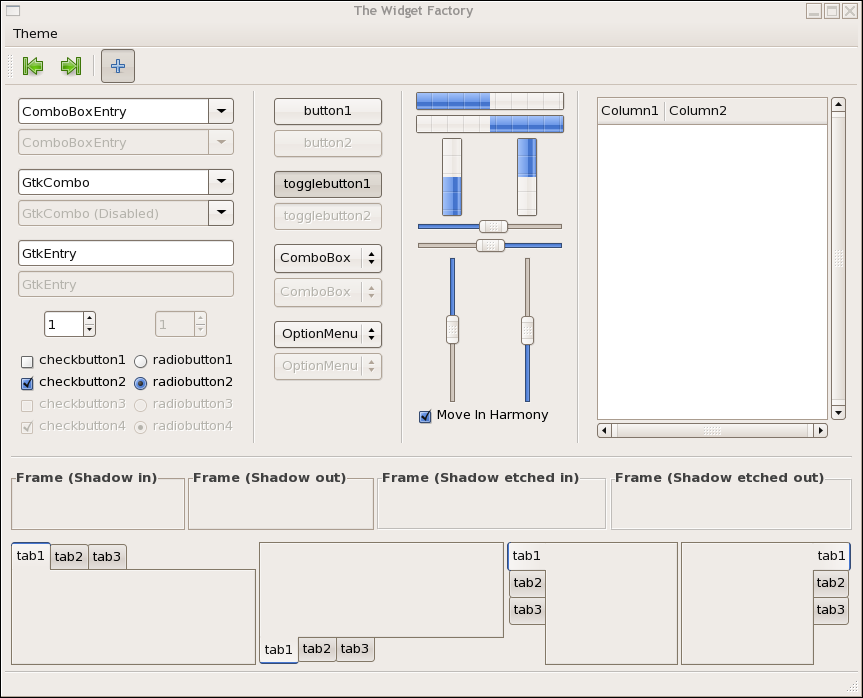Screen dimensions: 863x698
Task: Click the green go-to-first arrow toolbar icon
Action: click(33, 66)
